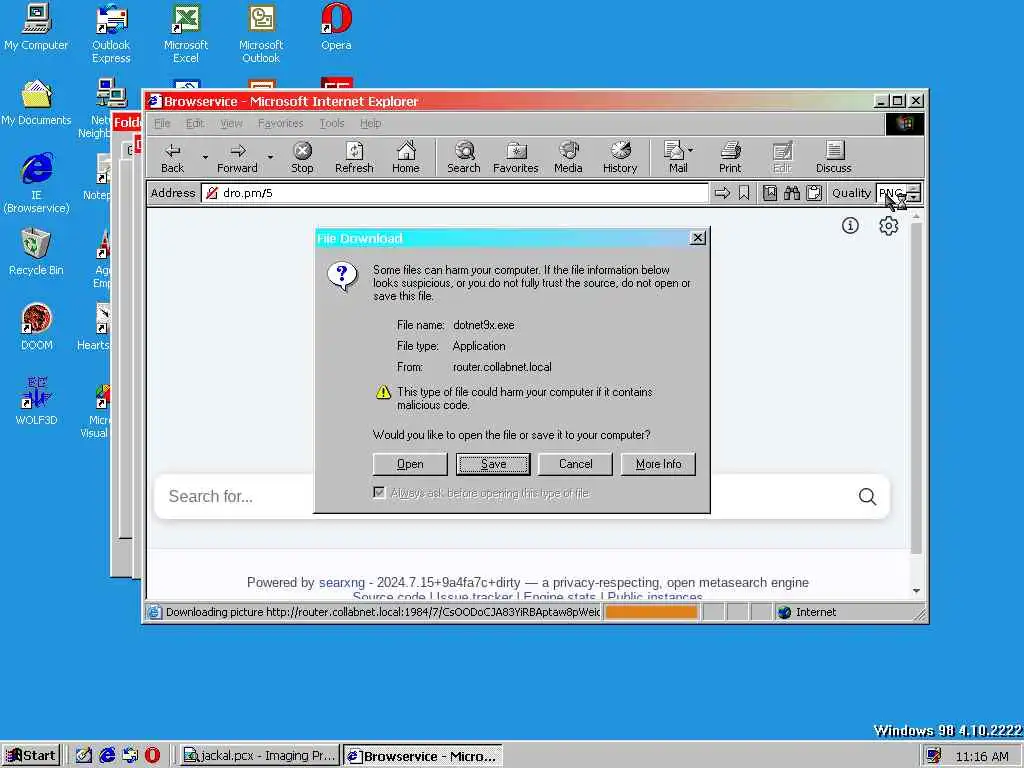Viewport: 1024px width, 768px height.
Task: Open the searxng info circle icon
Action: (850, 226)
